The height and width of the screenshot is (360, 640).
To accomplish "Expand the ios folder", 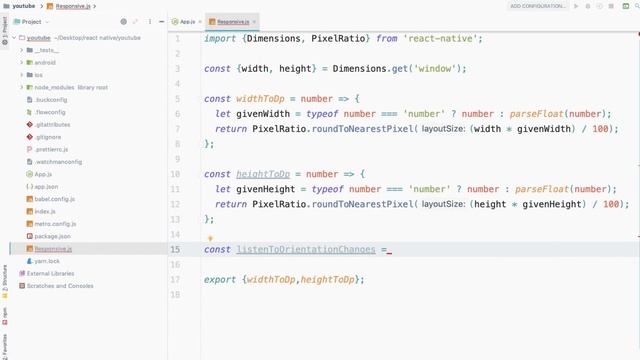I will point(22,75).
